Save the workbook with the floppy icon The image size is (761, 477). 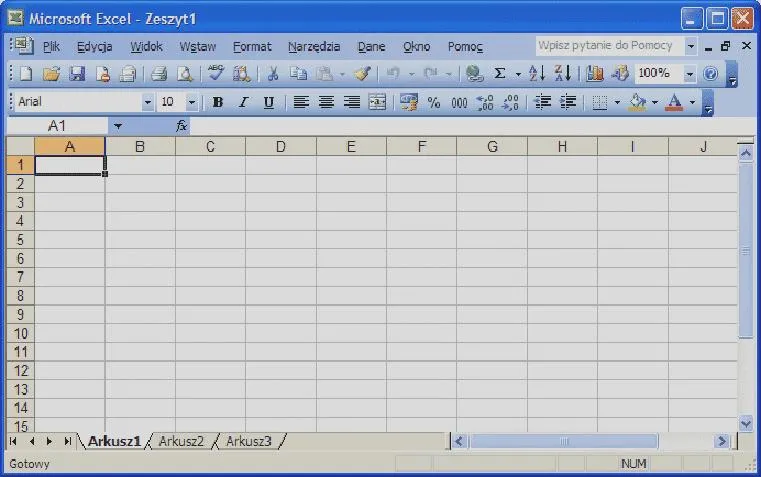click(x=77, y=74)
